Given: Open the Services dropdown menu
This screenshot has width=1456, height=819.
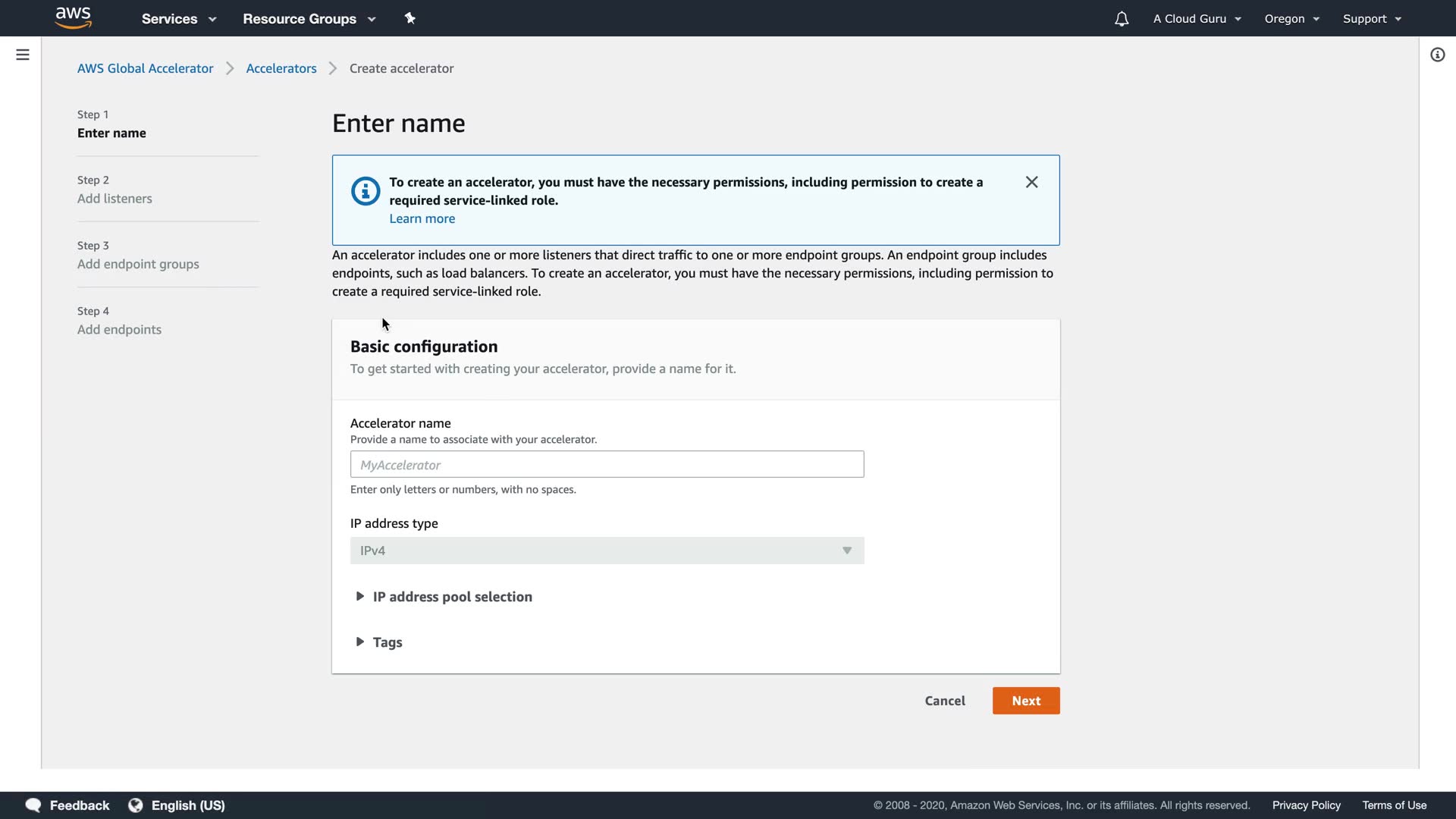Looking at the screenshot, I should click(179, 19).
